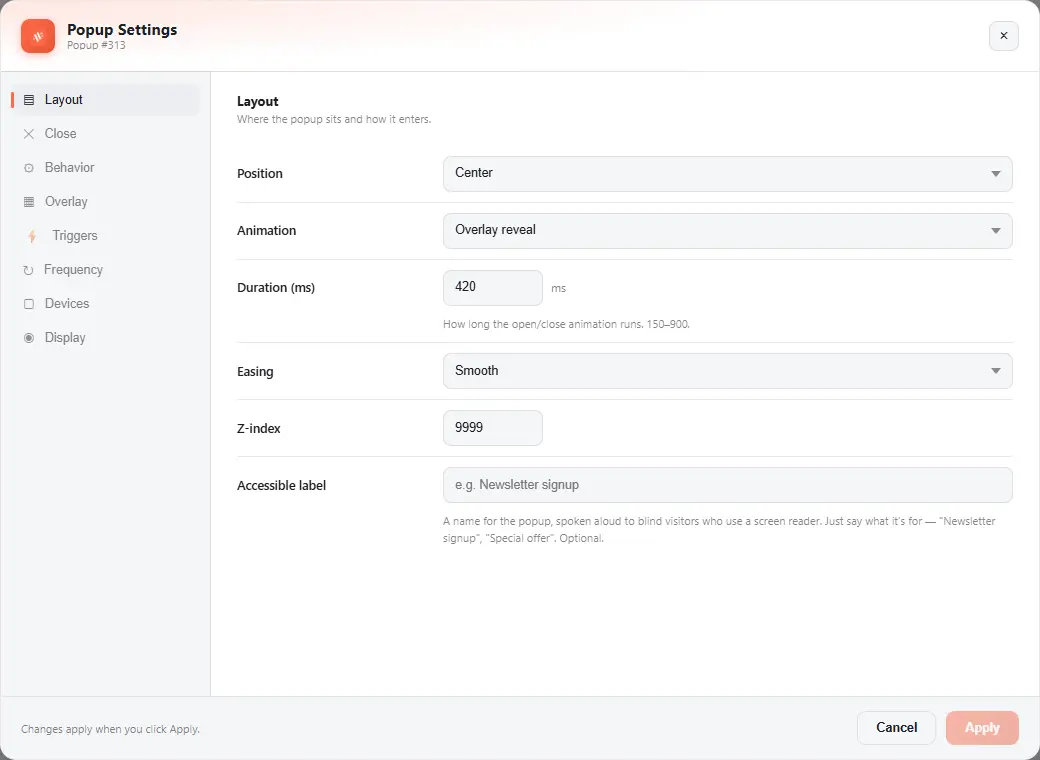Click the Devices square icon
Image resolution: width=1040 pixels, height=760 pixels.
pos(29,304)
